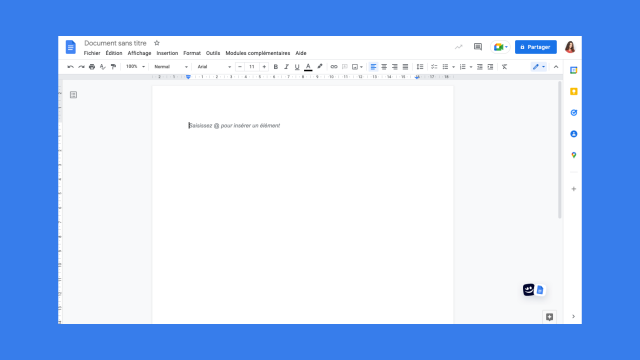Rename the Document sans titre title
The height and width of the screenshot is (360, 640).
pos(115,43)
